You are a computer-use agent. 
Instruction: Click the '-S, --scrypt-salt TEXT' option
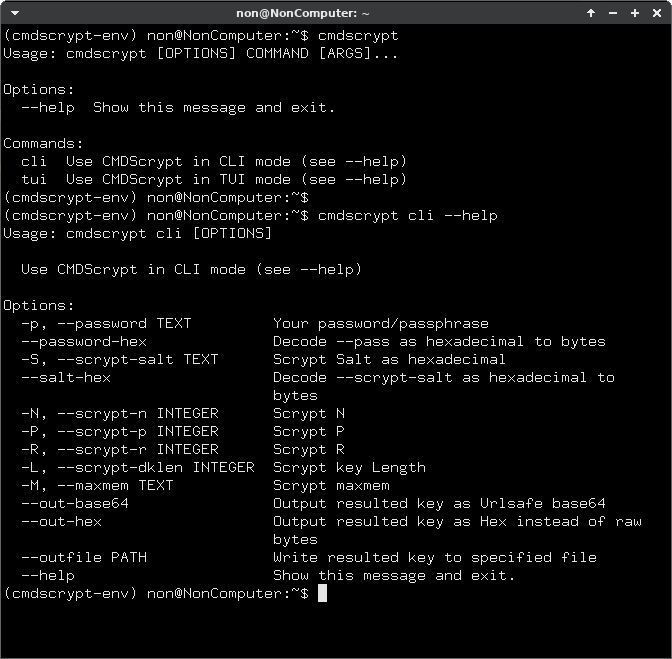120,359
